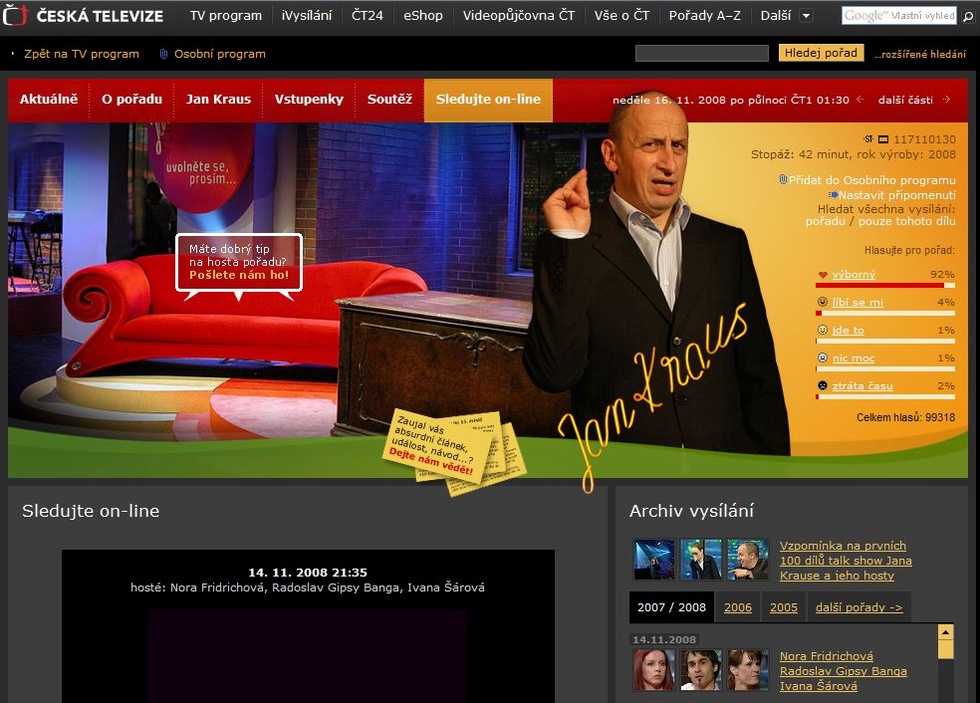Focus the show search field beside Hledej pořad

702,54
